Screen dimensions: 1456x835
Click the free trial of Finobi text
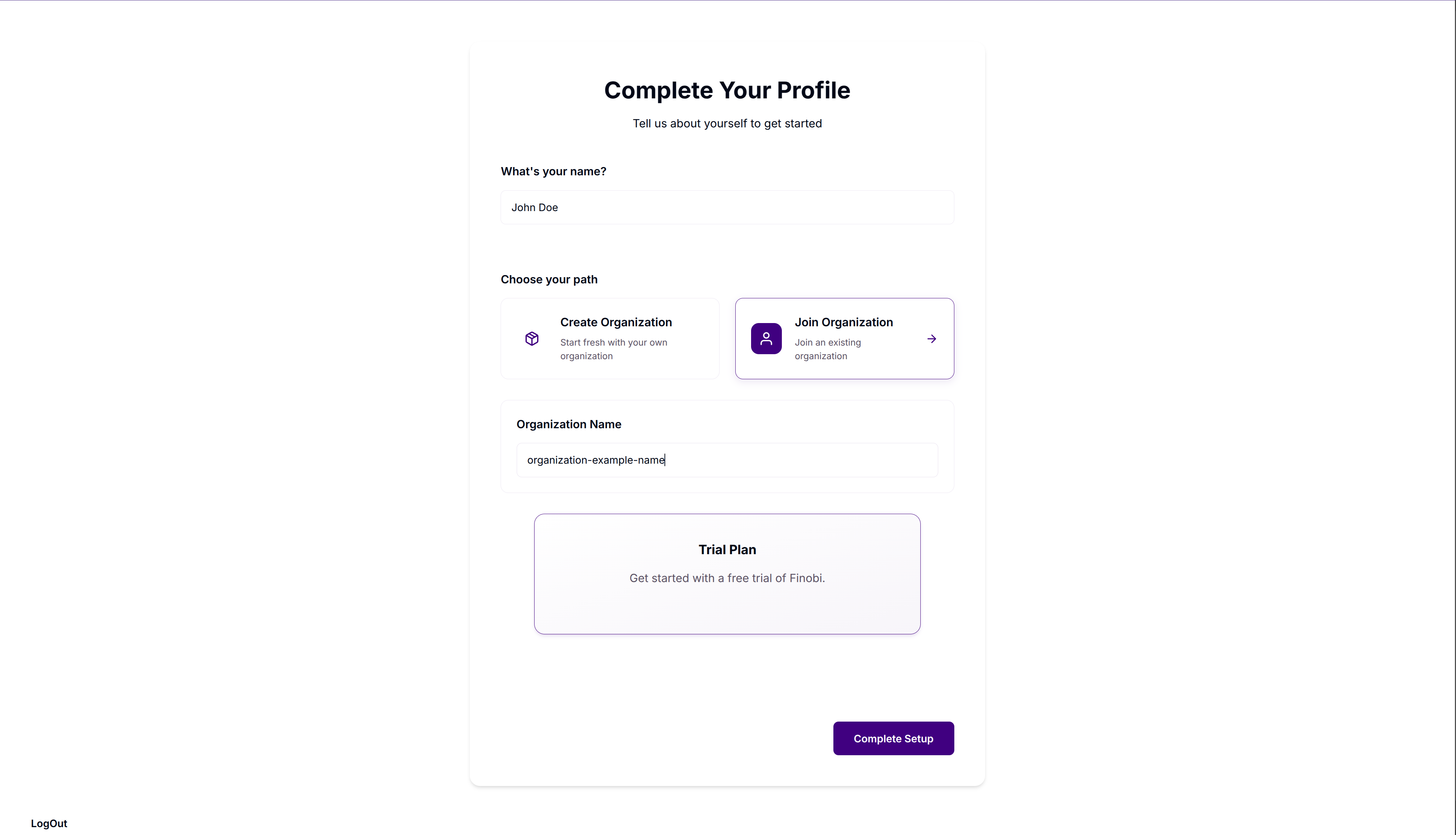[727, 578]
